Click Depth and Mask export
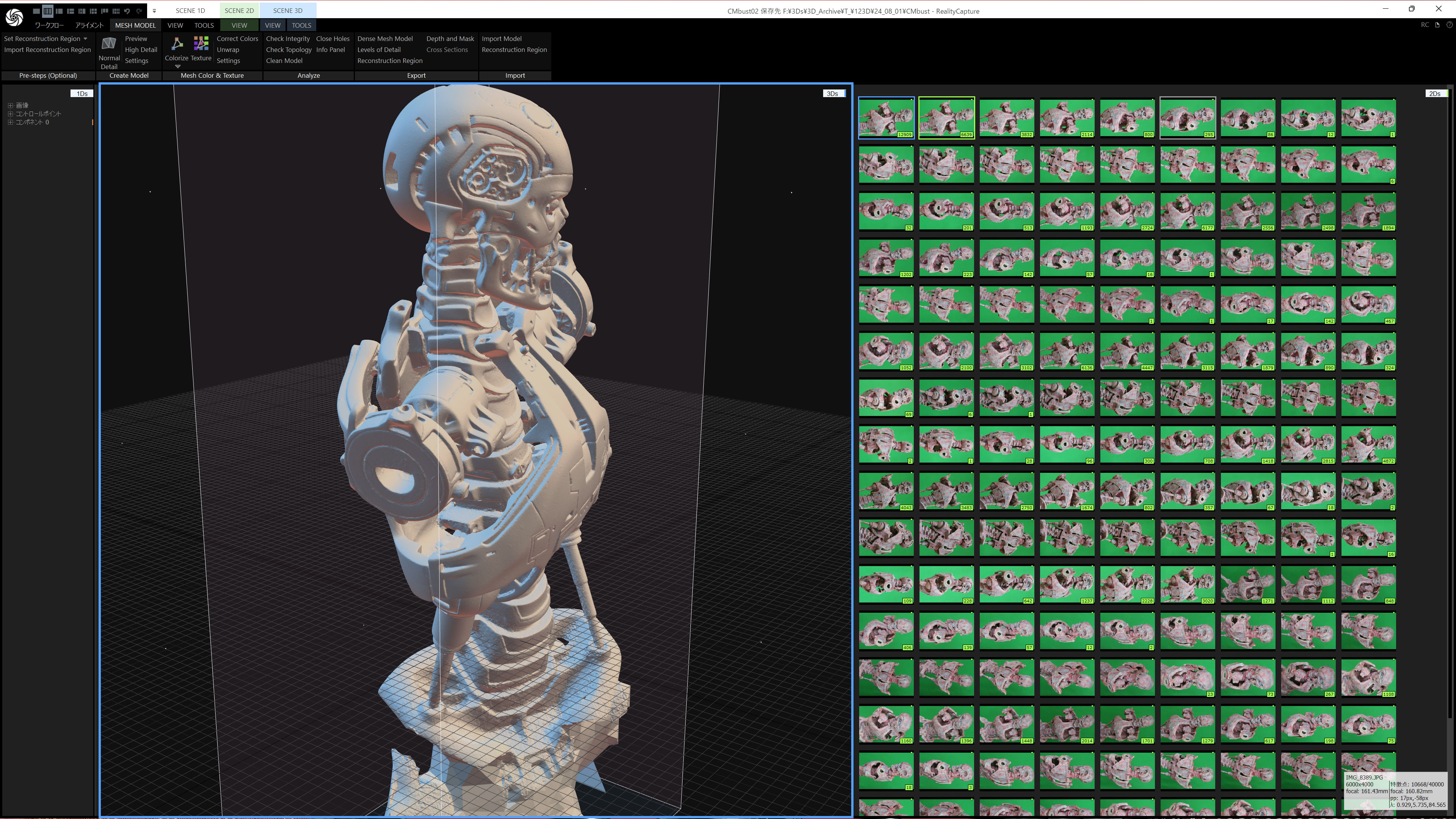 [x=450, y=38]
